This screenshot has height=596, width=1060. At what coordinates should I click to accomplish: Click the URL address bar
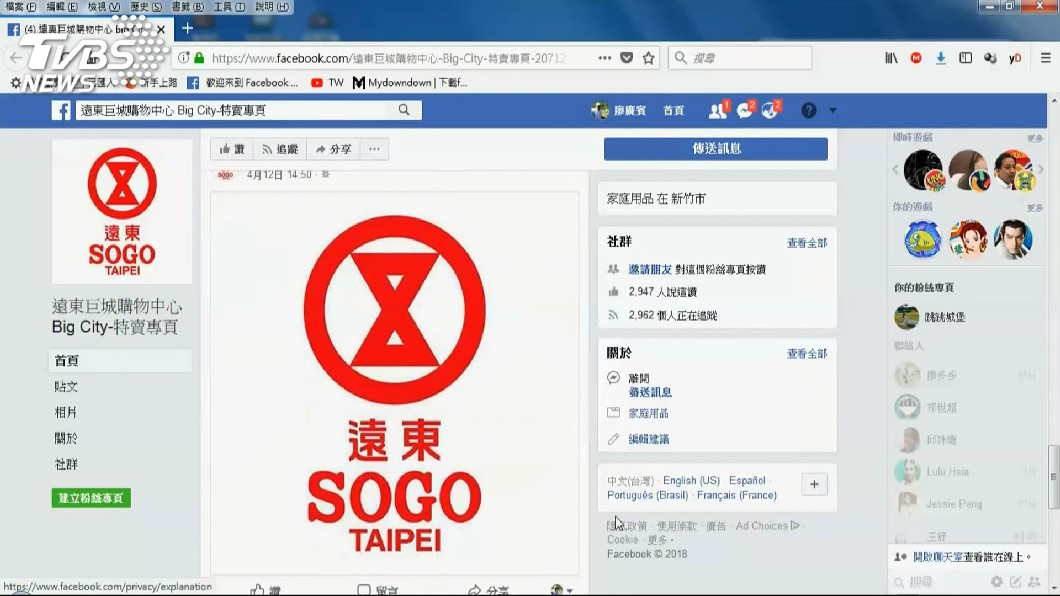pyautogui.click(x=389, y=58)
